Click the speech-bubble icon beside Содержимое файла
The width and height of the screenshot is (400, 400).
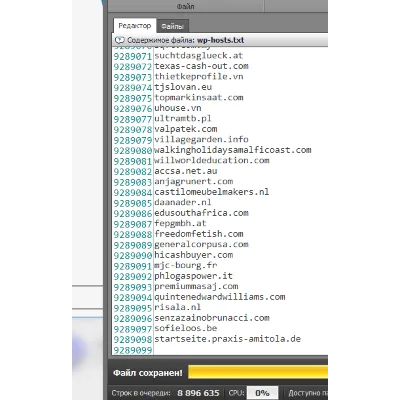click(120, 40)
